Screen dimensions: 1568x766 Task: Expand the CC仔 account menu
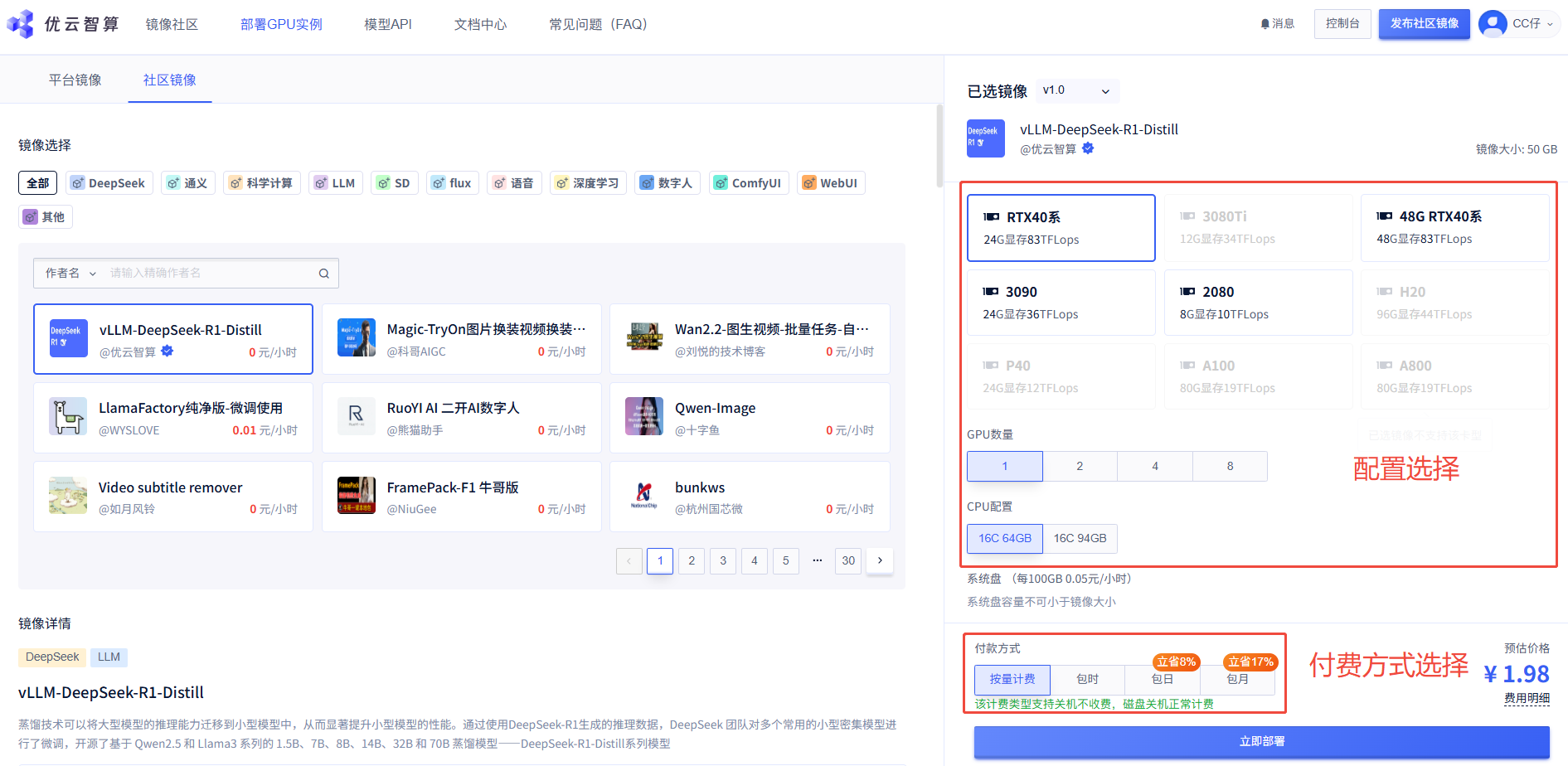(x=1550, y=24)
